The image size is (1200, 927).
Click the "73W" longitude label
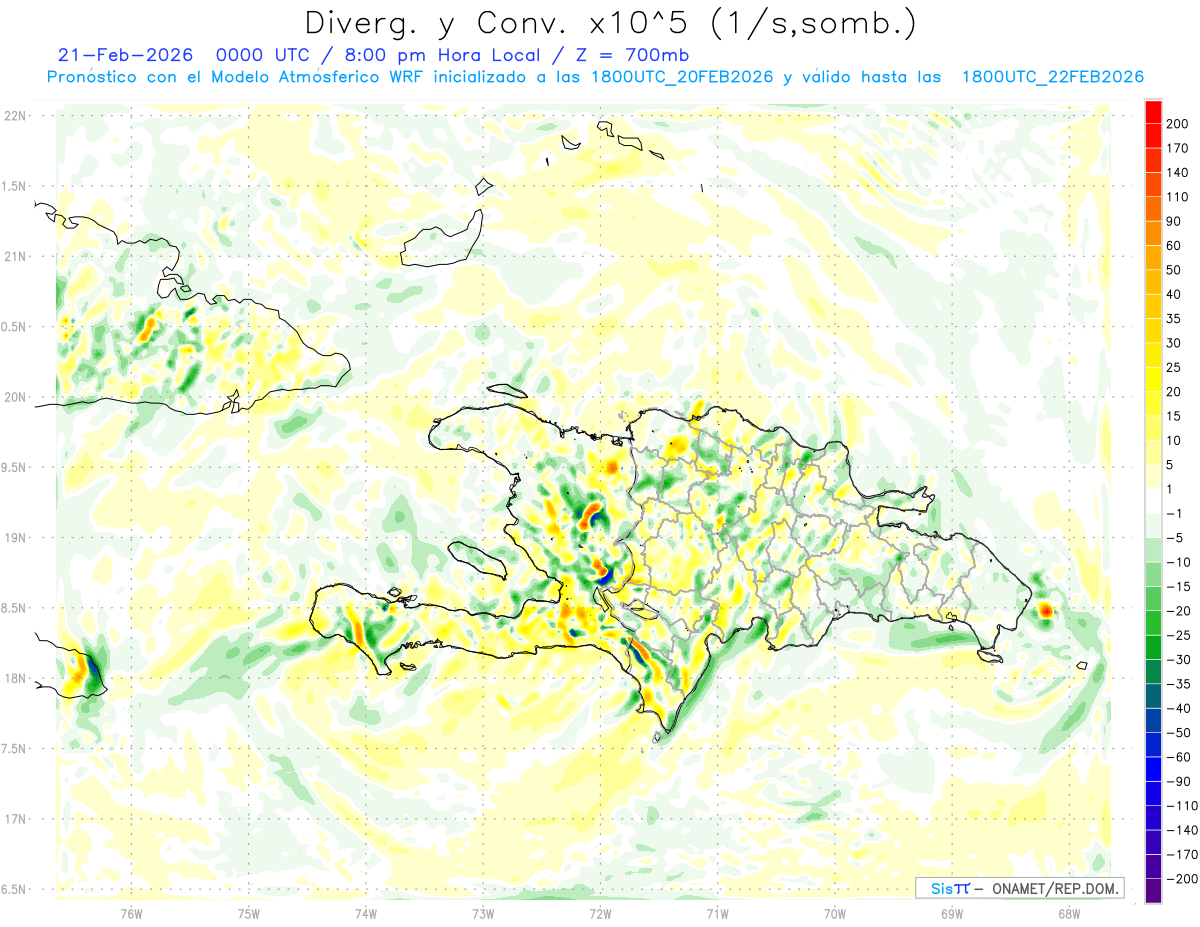tap(483, 912)
